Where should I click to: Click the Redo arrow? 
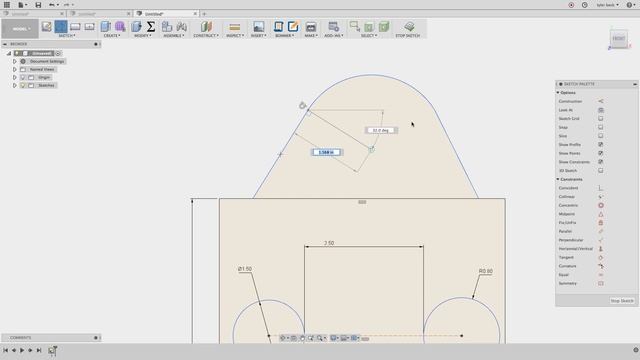click(66, 5)
